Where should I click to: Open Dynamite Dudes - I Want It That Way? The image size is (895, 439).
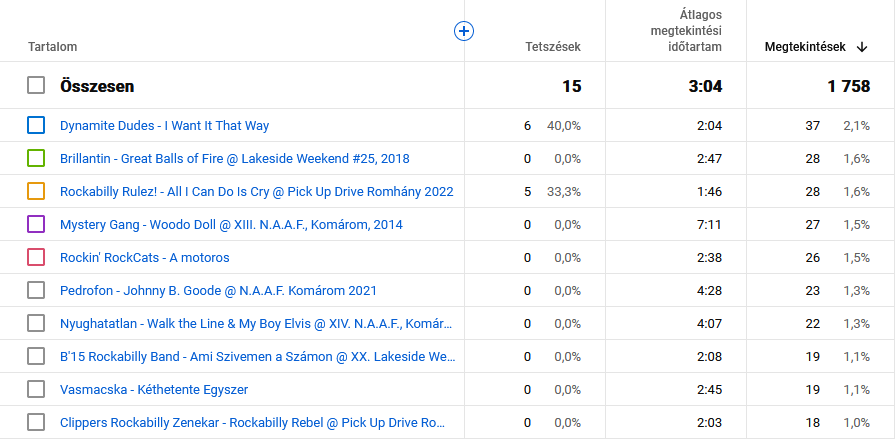[x=164, y=126]
